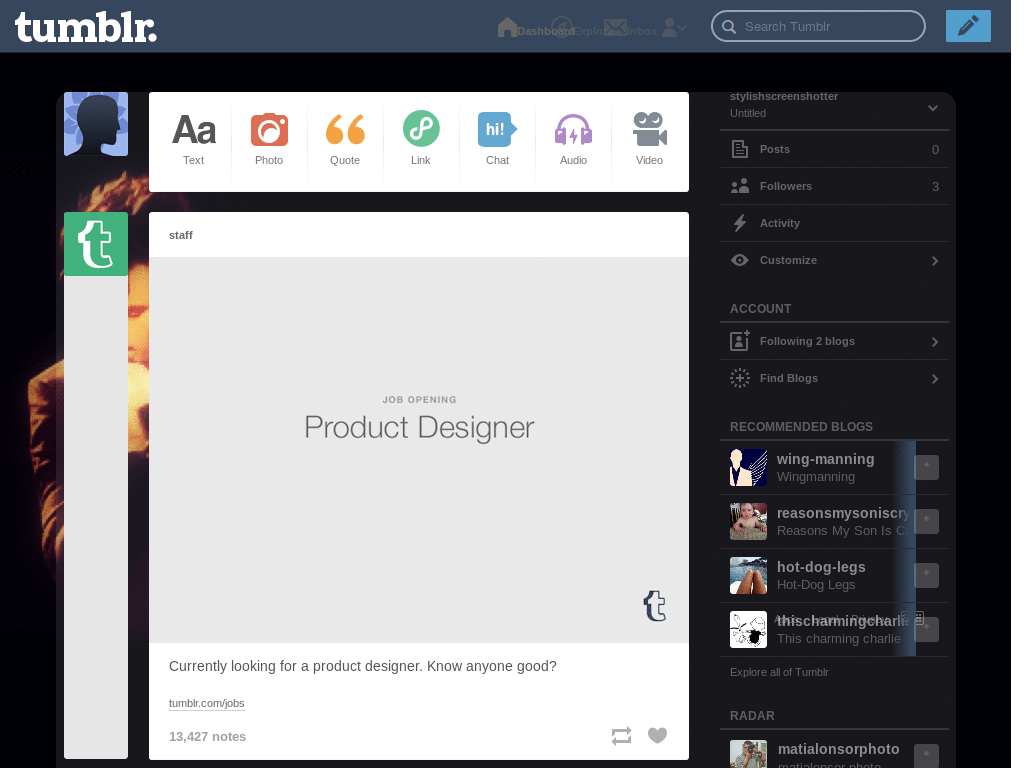Create a new Audio post
Screen dimensions: 1024x768
(573, 140)
